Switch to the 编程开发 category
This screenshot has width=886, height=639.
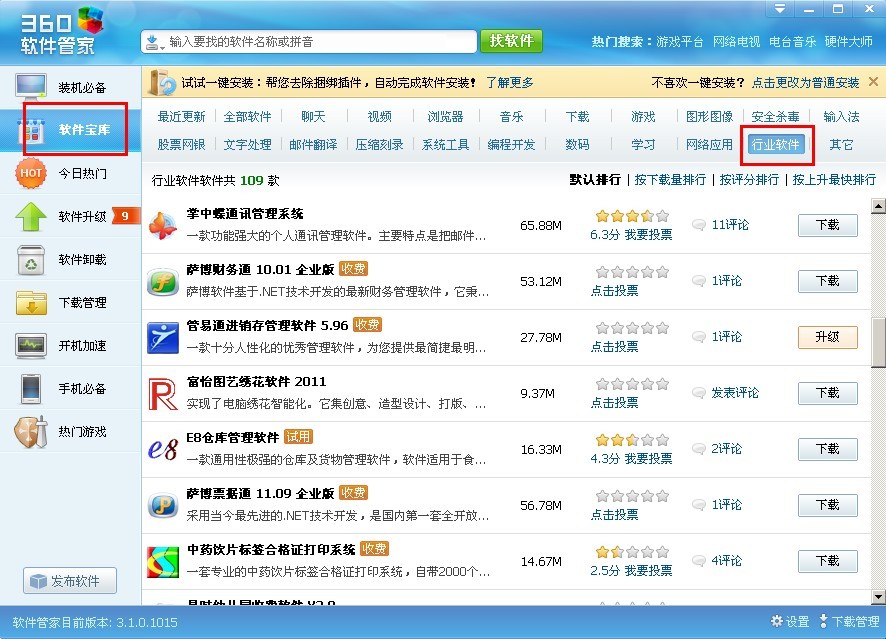511,145
